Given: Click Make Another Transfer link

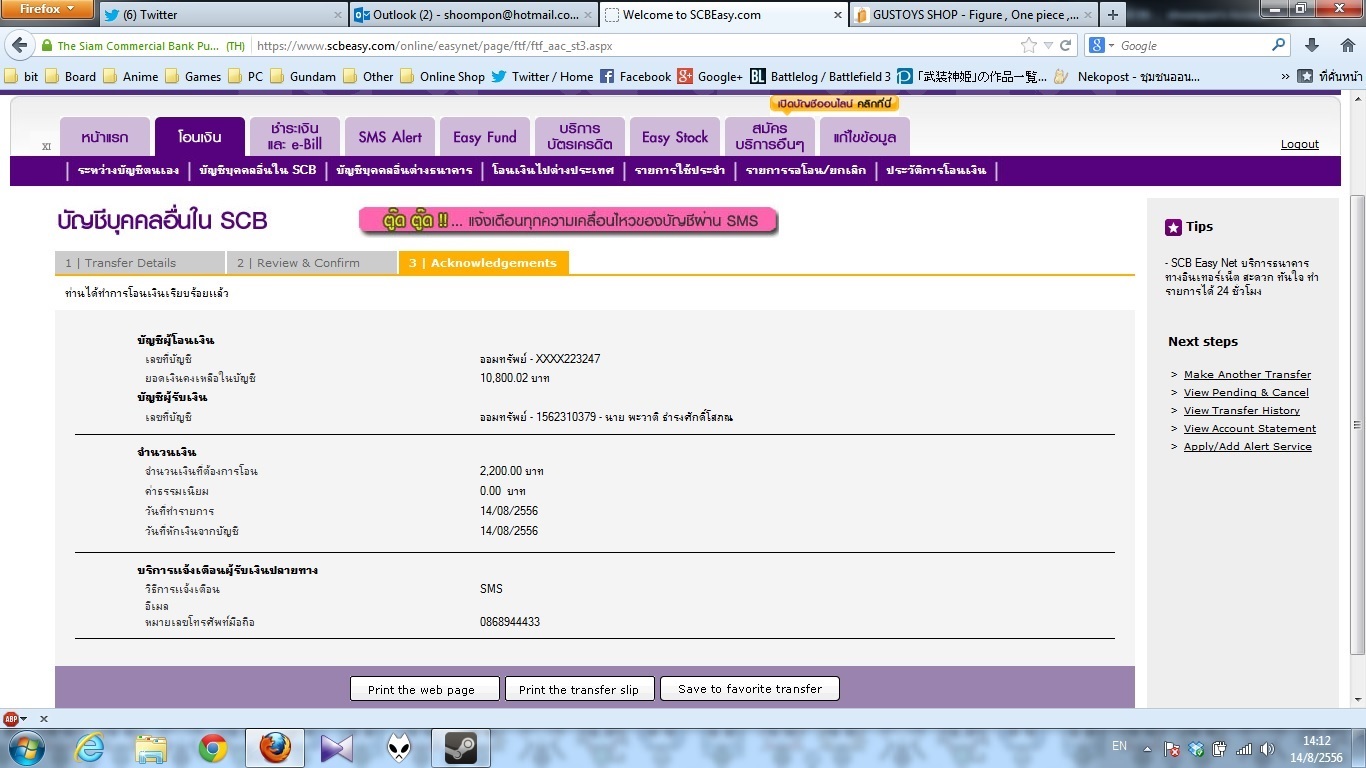Looking at the screenshot, I should tap(1247, 374).
